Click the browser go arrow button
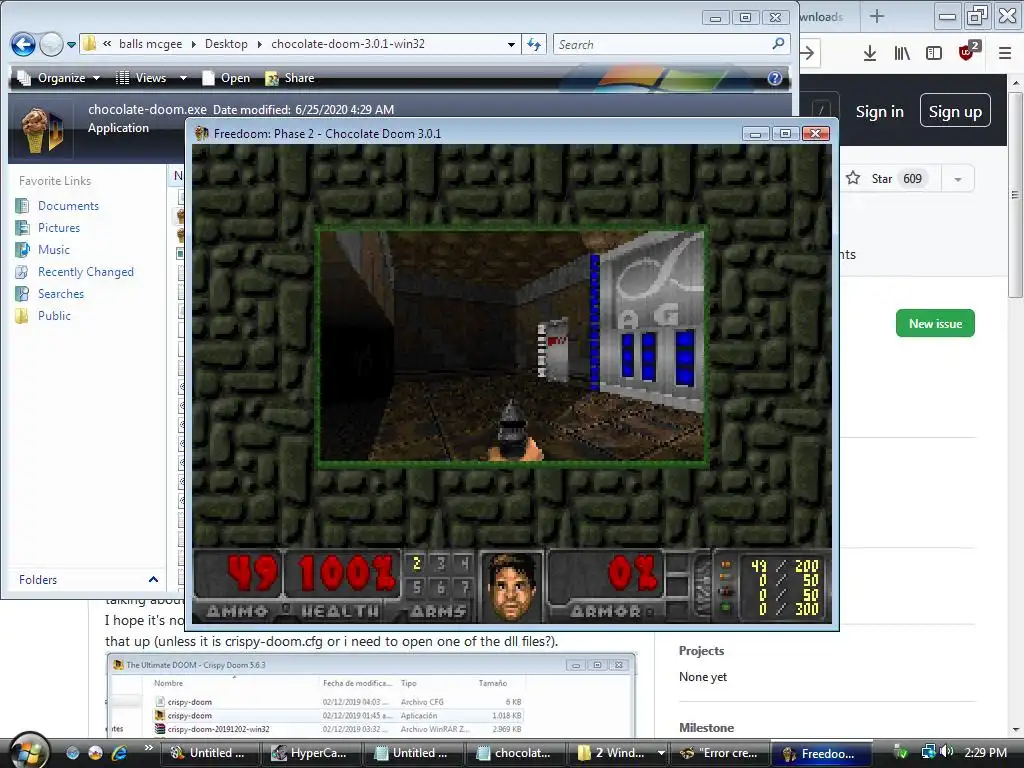The height and width of the screenshot is (768, 1024). 808,53
